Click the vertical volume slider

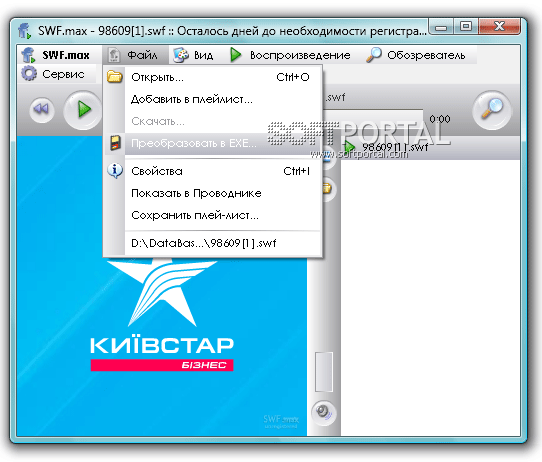324,372
